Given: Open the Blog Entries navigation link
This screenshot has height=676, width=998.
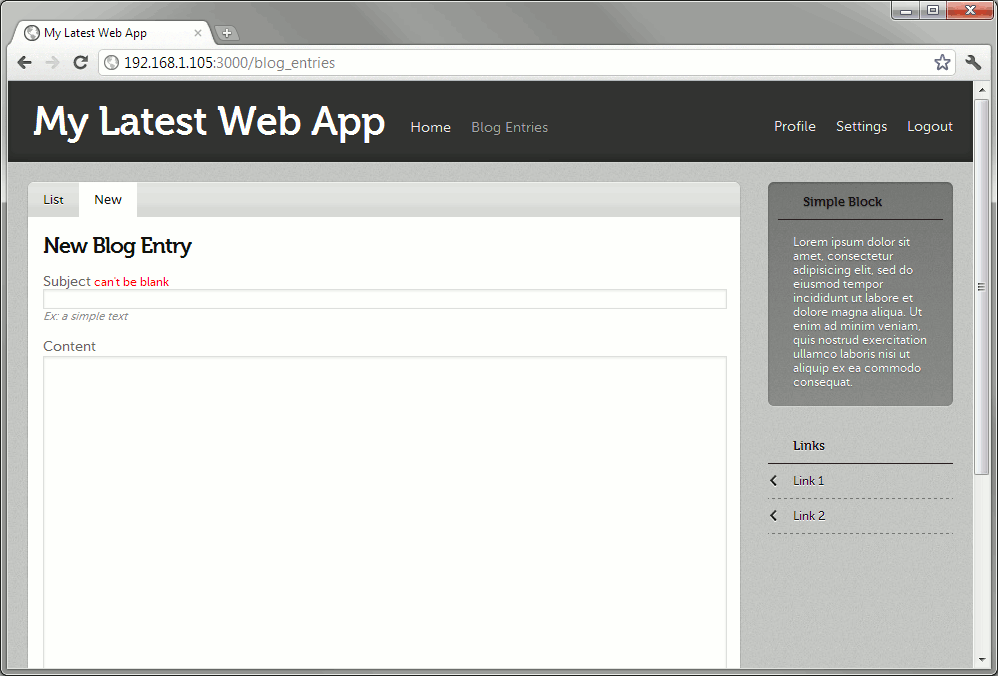Looking at the screenshot, I should pos(509,127).
